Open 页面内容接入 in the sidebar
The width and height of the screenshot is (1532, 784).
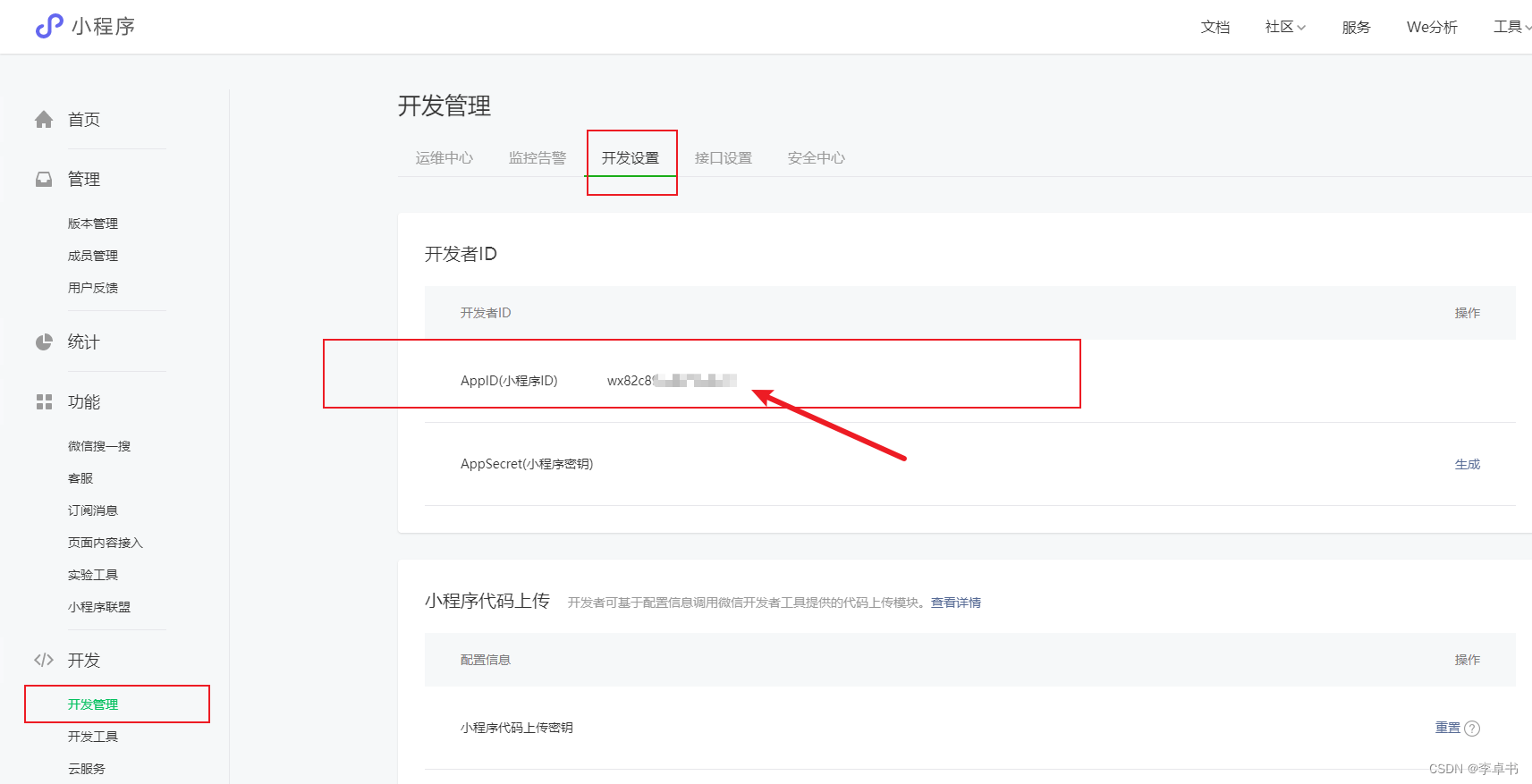(x=106, y=543)
